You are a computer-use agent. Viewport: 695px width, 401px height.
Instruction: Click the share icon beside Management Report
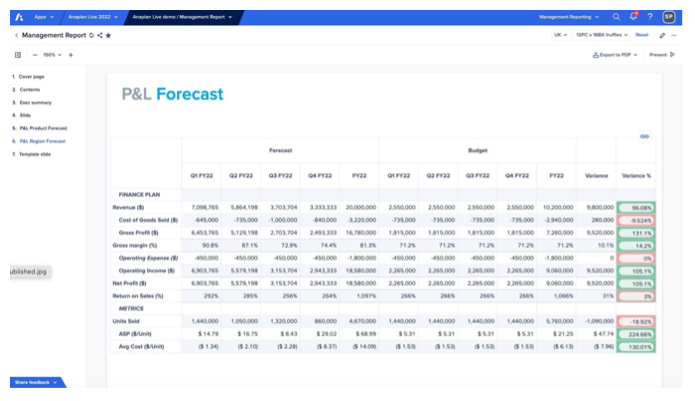click(100, 35)
